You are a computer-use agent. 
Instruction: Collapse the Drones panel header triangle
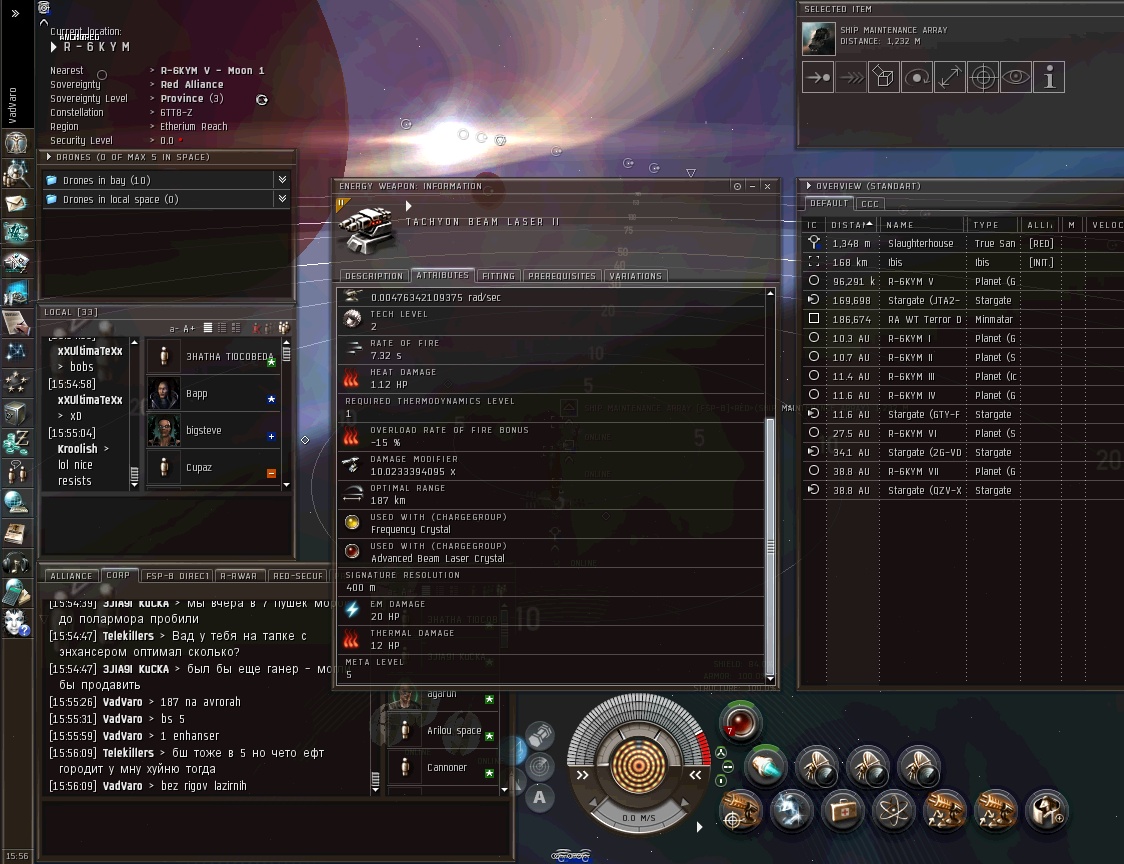[x=49, y=156]
